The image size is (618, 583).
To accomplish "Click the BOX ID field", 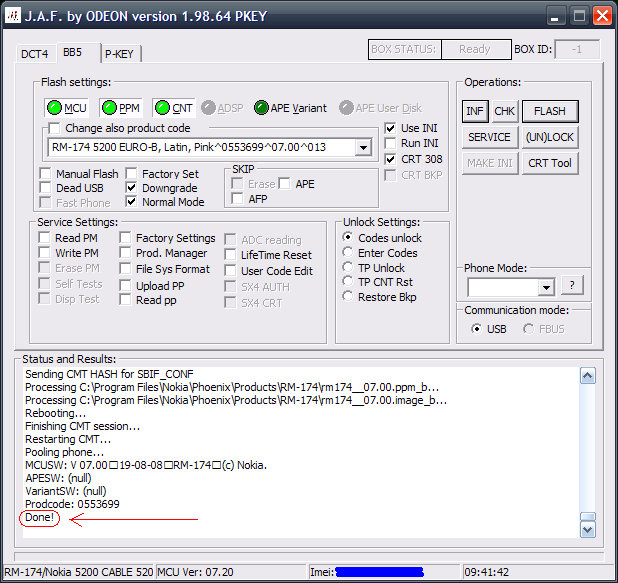I will click(x=577, y=49).
